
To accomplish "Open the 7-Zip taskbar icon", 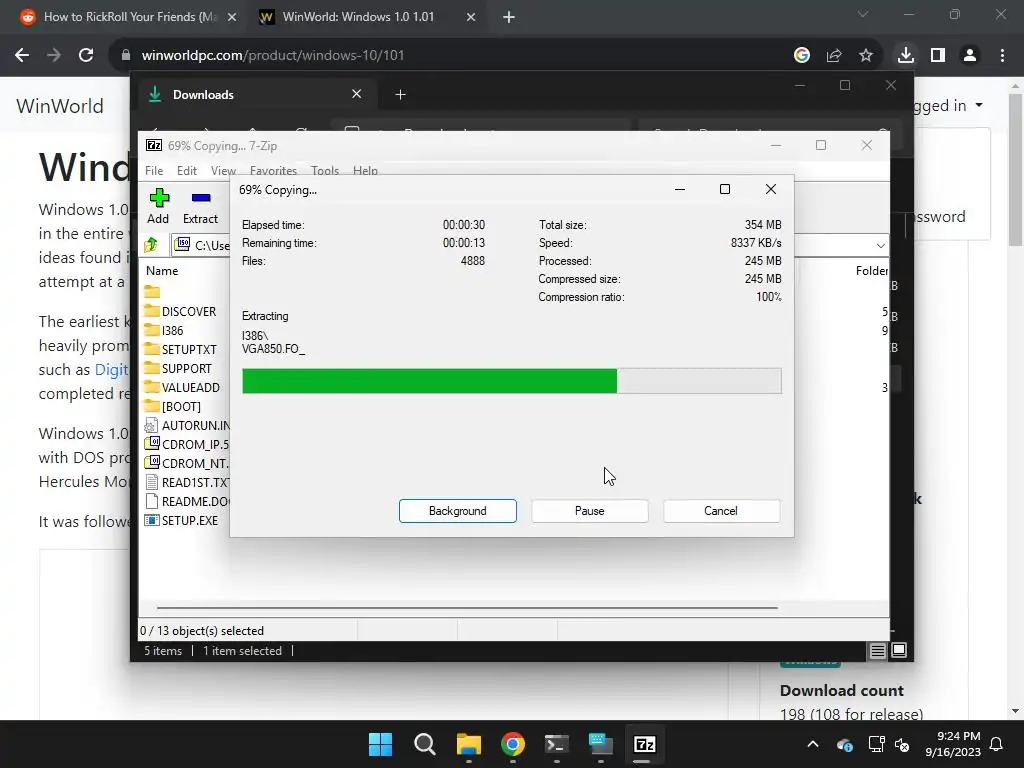I will click(645, 744).
